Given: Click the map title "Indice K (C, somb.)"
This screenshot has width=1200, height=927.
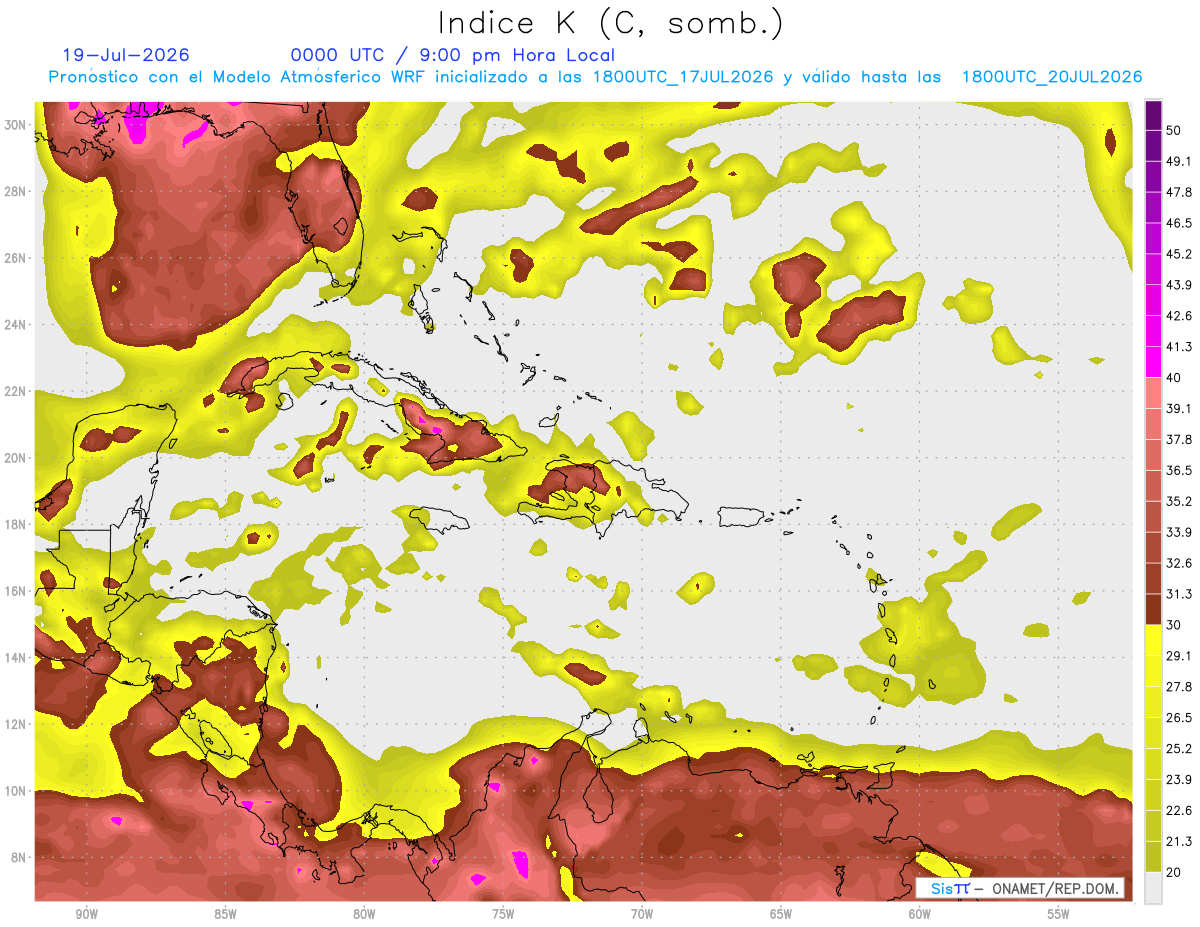Looking at the screenshot, I should pos(610,23).
